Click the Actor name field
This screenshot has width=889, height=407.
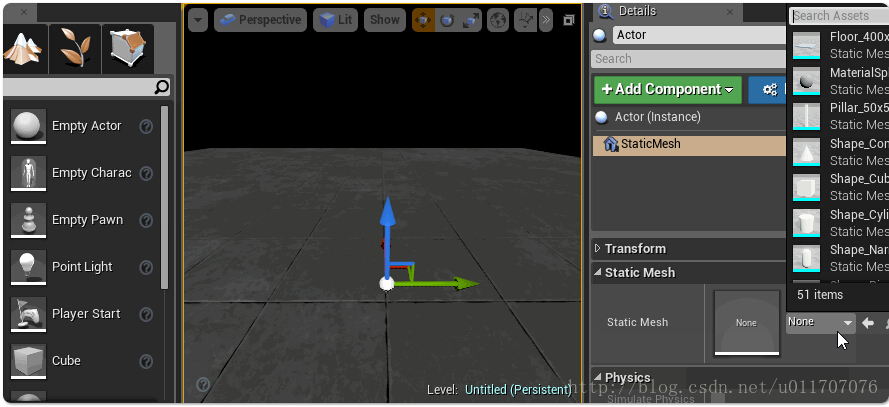(x=700, y=35)
